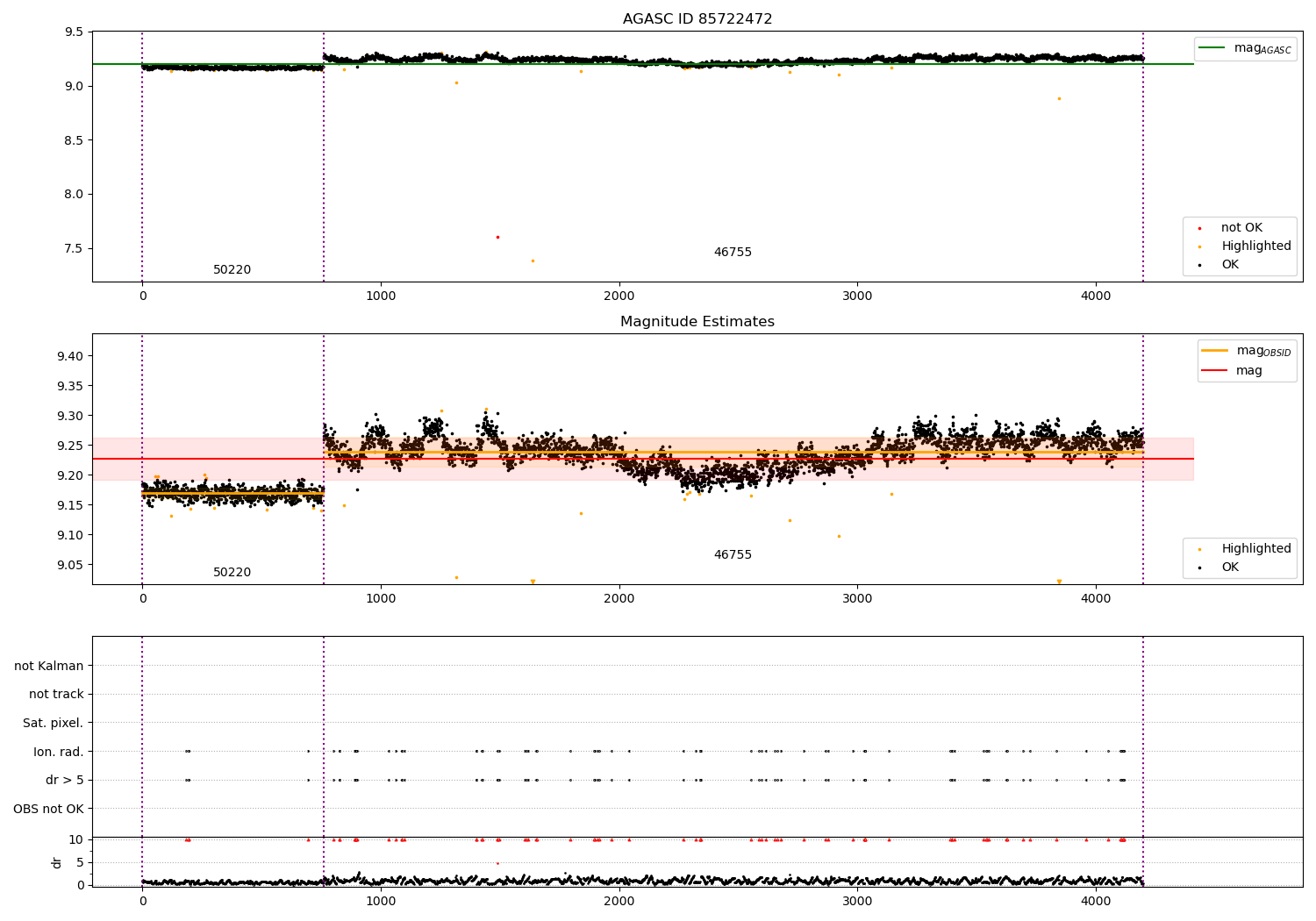This screenshot has height=921, width=1316.
Task: Click the 9.10 y-tick of the middle plot
Action: point(71,535)
